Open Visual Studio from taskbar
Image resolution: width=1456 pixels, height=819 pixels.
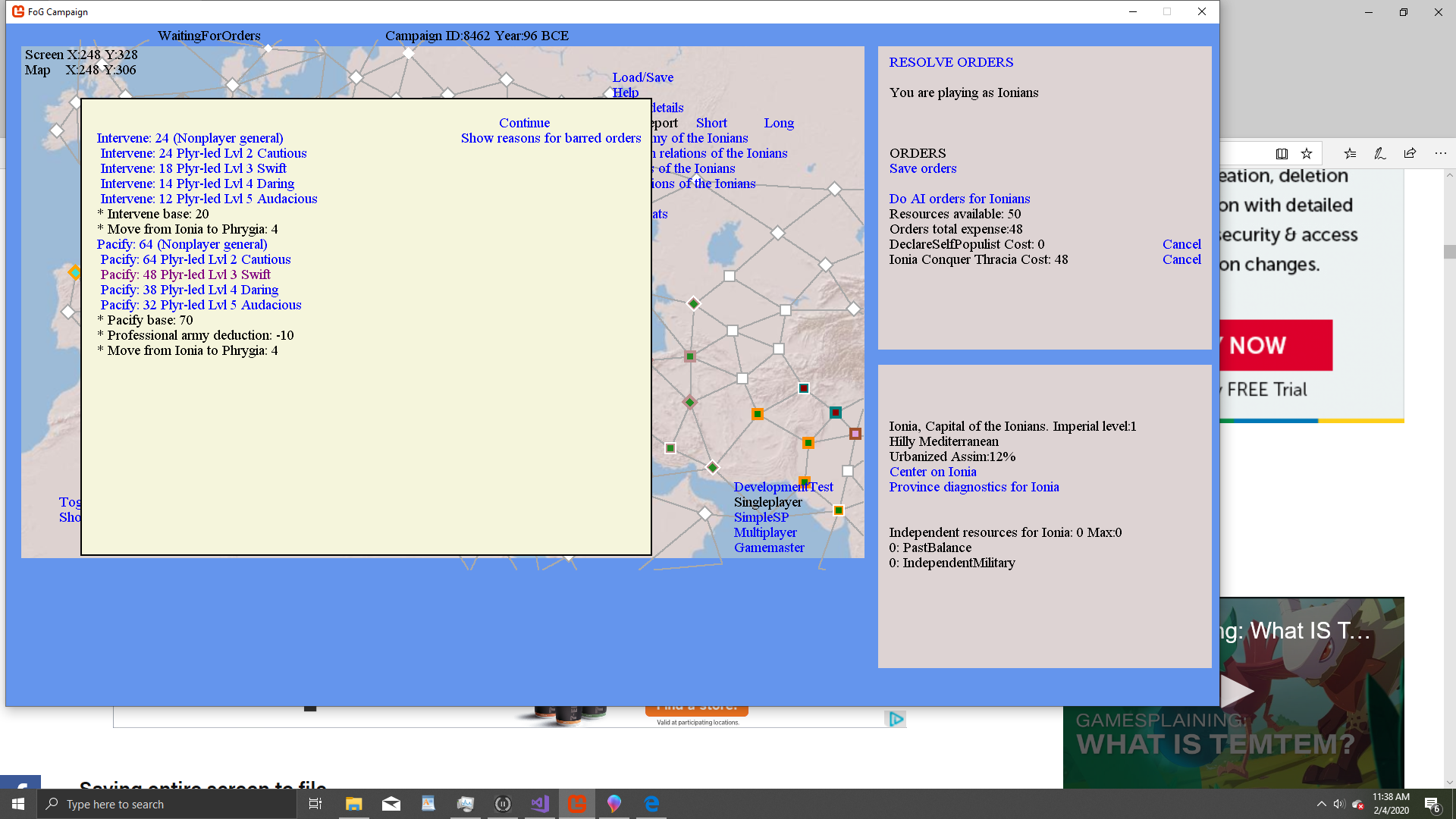pyautogui.click(x=540, y=804)
